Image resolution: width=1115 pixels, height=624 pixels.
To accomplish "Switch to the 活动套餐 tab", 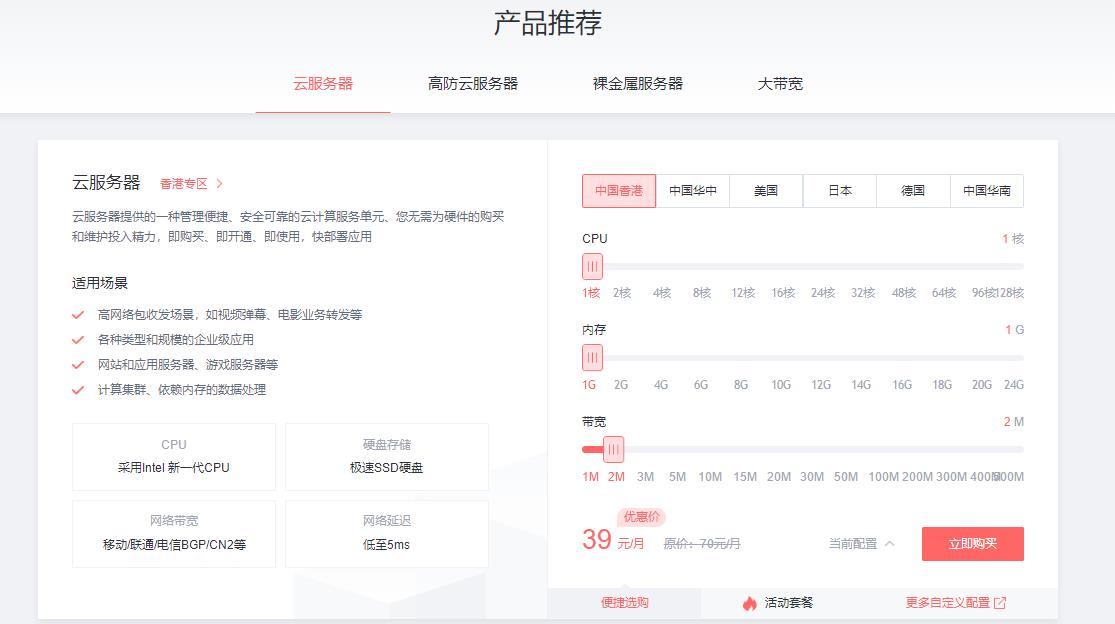I will coord(788,603).
